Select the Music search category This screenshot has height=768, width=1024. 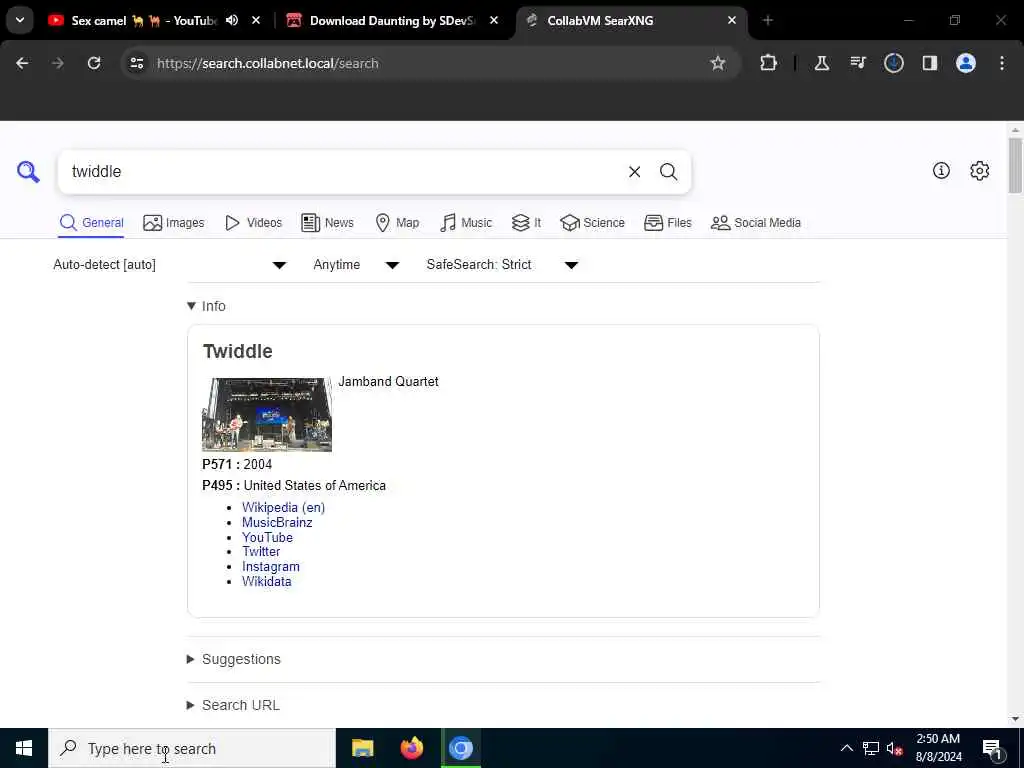466,223
